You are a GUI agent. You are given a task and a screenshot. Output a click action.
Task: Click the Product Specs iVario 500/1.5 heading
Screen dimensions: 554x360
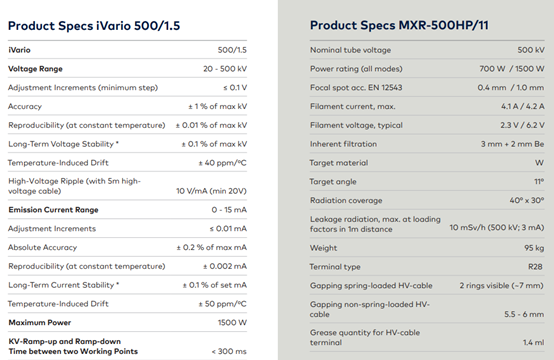[x=94, y=26]
